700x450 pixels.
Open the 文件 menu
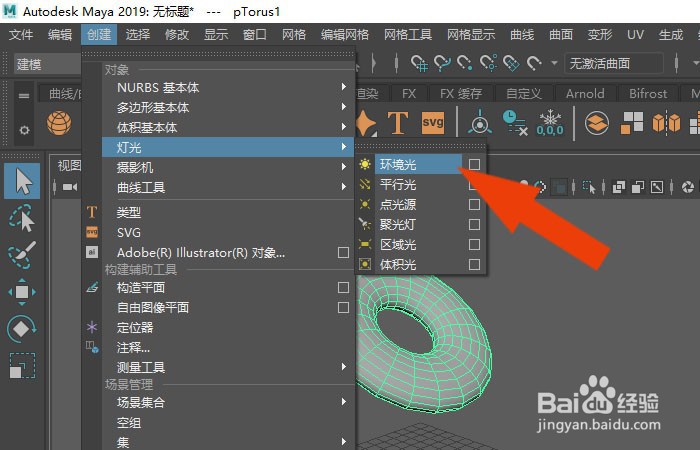tap(21, 34)
